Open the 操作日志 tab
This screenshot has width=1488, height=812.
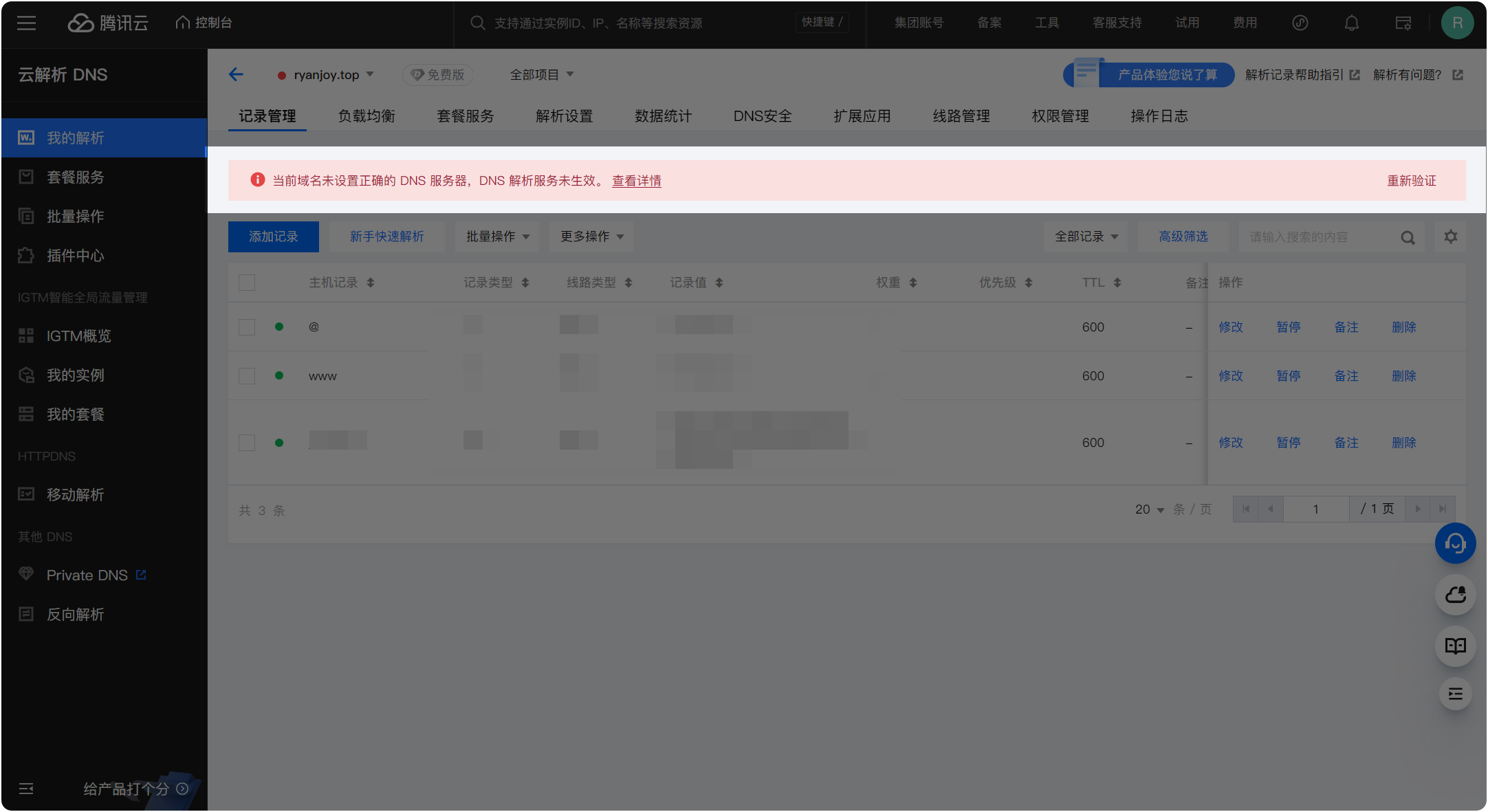point(1159,116)
